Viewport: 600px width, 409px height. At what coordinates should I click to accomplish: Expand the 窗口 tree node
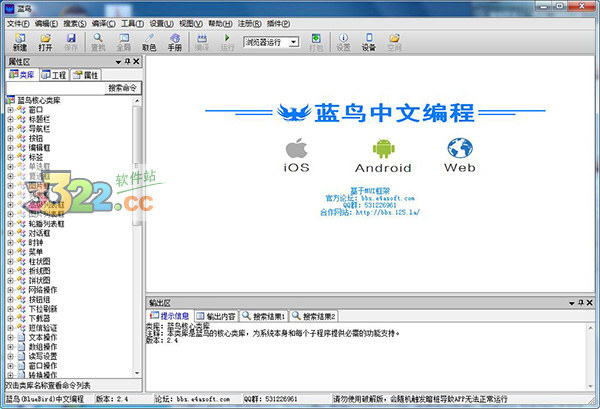tap(10, 110)
